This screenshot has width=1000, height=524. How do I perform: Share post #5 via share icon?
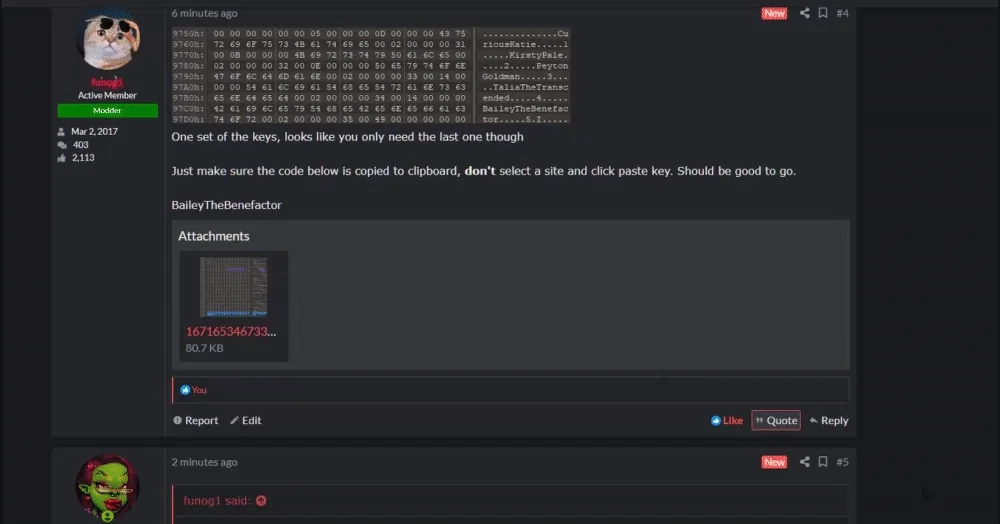click(x=804, y=462)
